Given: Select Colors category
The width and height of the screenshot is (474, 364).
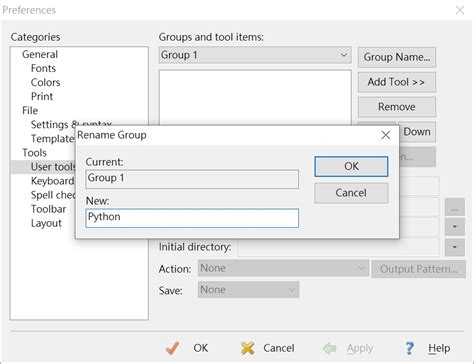Looking at the screenshot, I should tap(45, 82).
